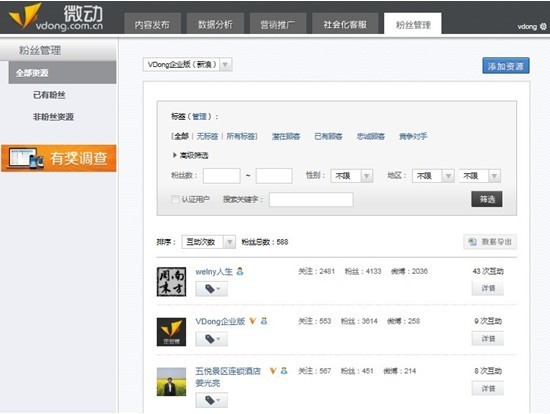550x414 pixels.
Task: Filter by 忠诚顾客 tag
Action: tap(371, 136)
